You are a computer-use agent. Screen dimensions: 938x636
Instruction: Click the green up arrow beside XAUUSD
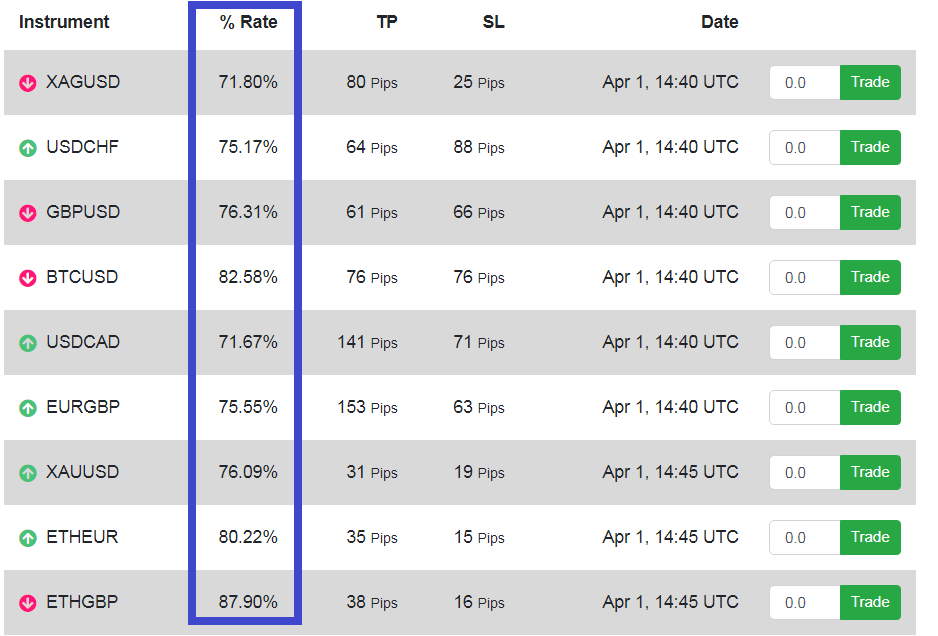point(28,473)
